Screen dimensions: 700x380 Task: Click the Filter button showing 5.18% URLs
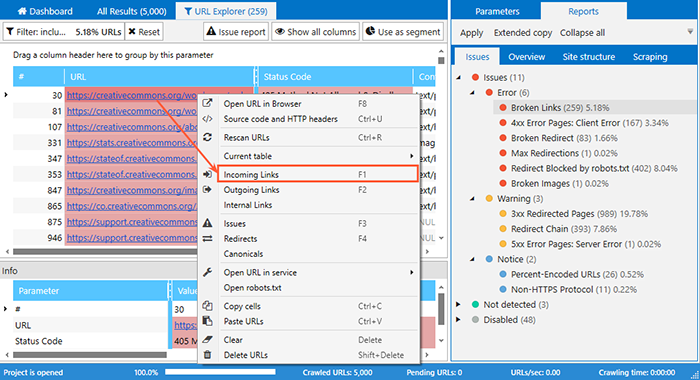(x=63, y=32)
